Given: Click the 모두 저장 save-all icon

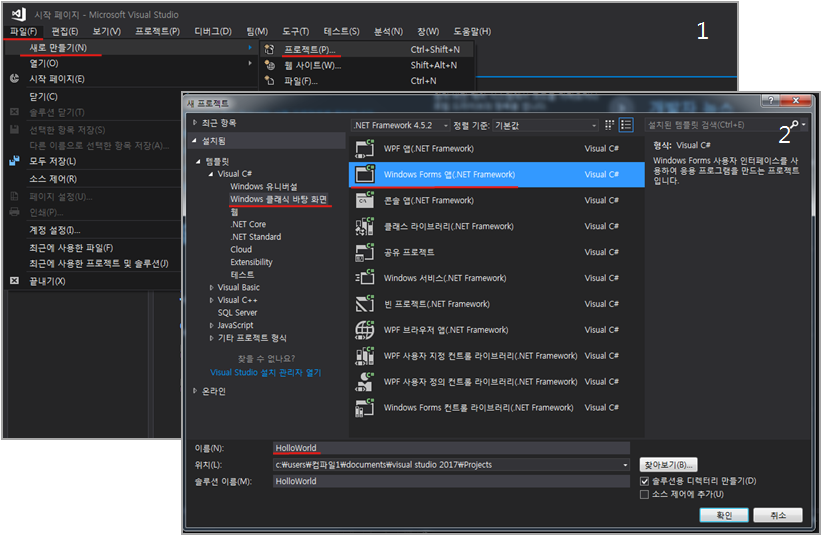Looking at the screenshot, I should (x=14, y=161).
